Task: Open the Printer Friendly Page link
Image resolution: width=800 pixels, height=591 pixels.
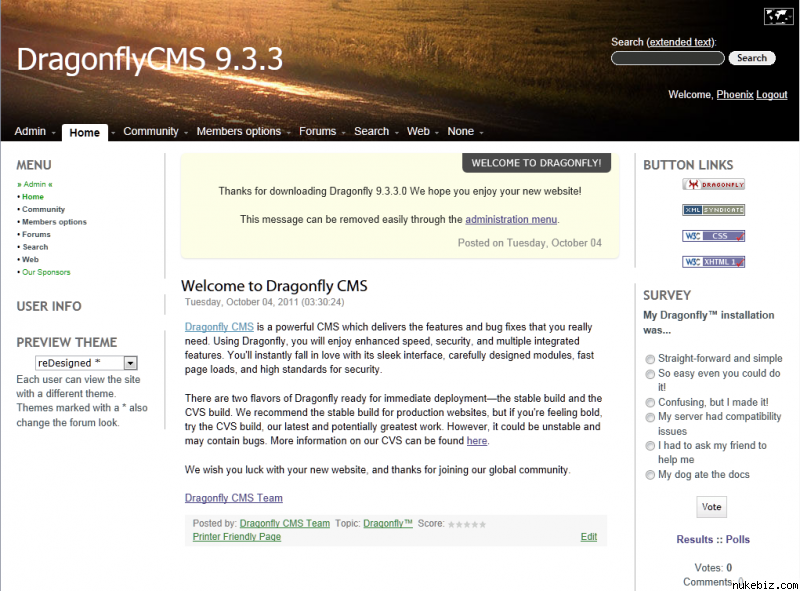Action: tap(237, 536)
